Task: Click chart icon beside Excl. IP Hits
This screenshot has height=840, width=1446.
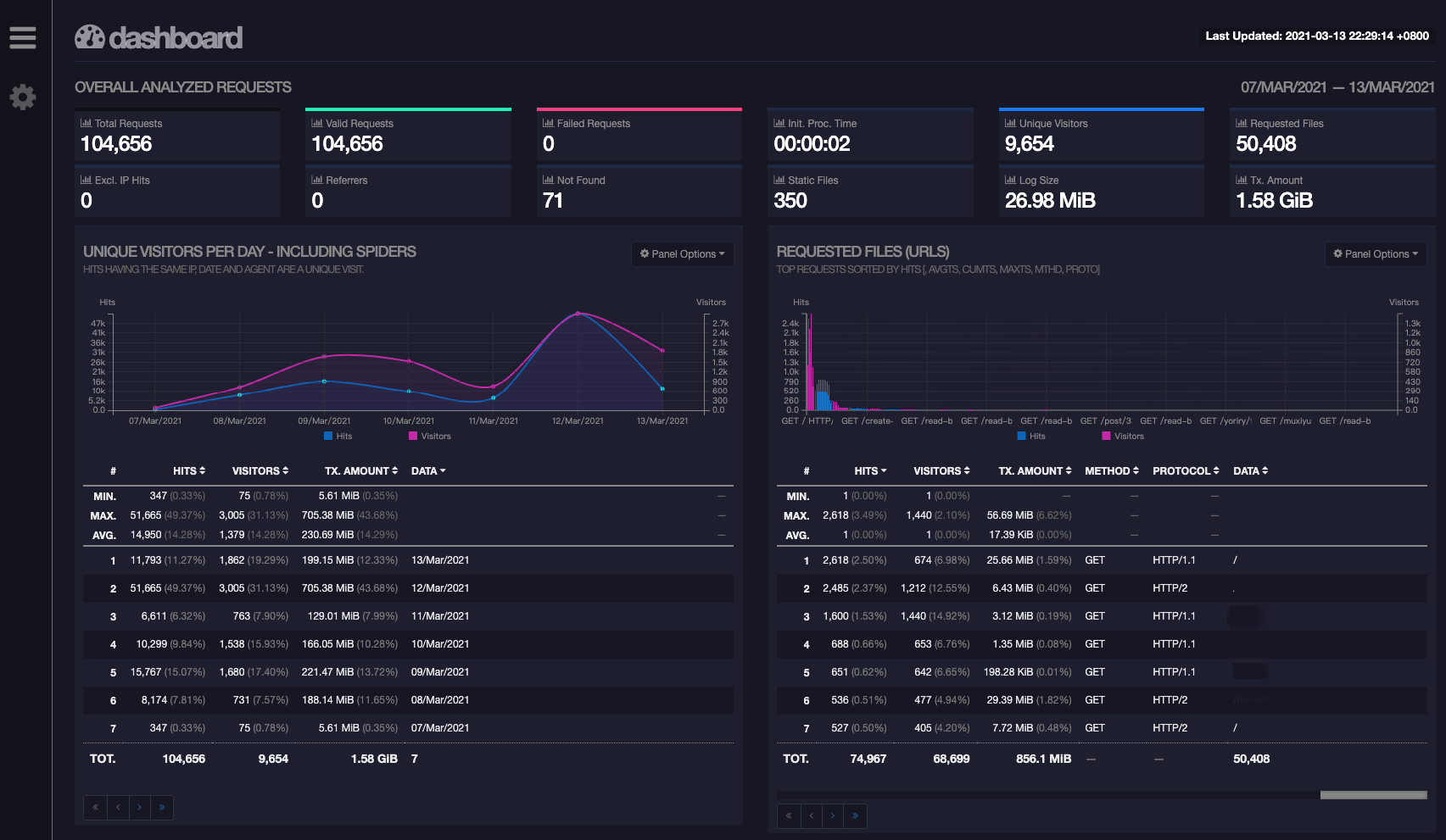Action: tap(86, 180)
